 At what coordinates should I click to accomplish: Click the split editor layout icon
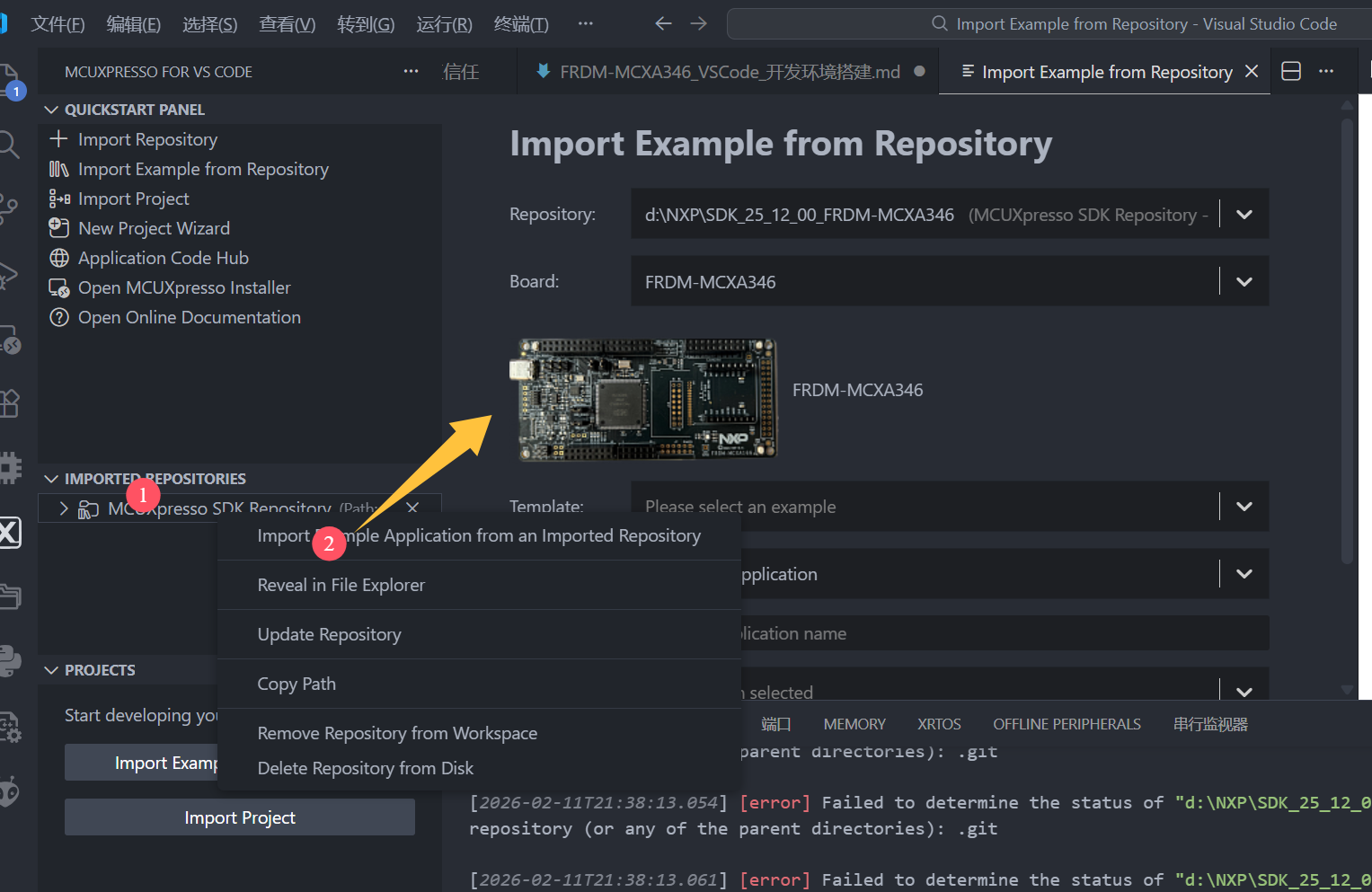click(1291, 71)
